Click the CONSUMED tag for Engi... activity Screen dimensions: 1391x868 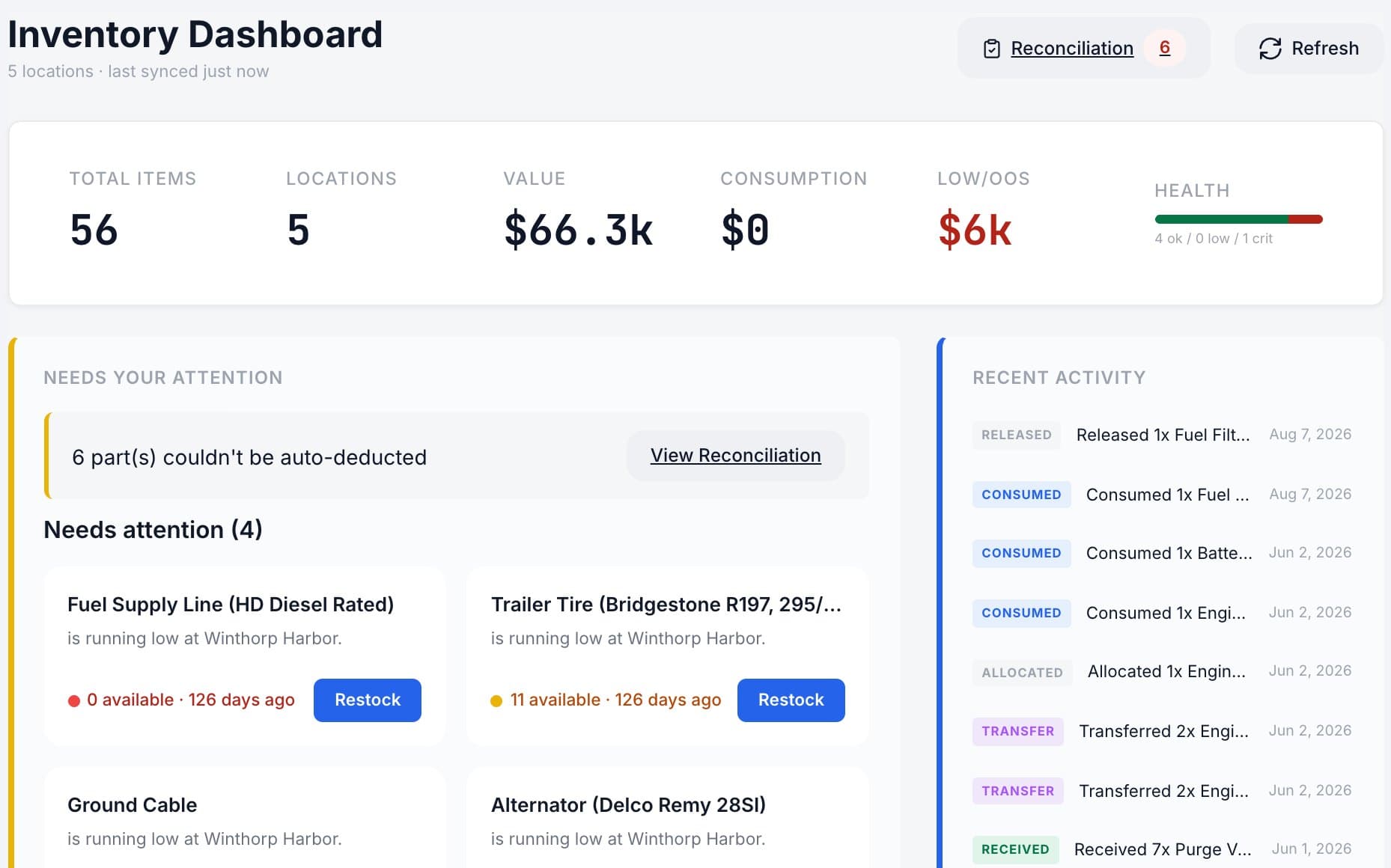pyautogui.click(x=1021, y=613)
